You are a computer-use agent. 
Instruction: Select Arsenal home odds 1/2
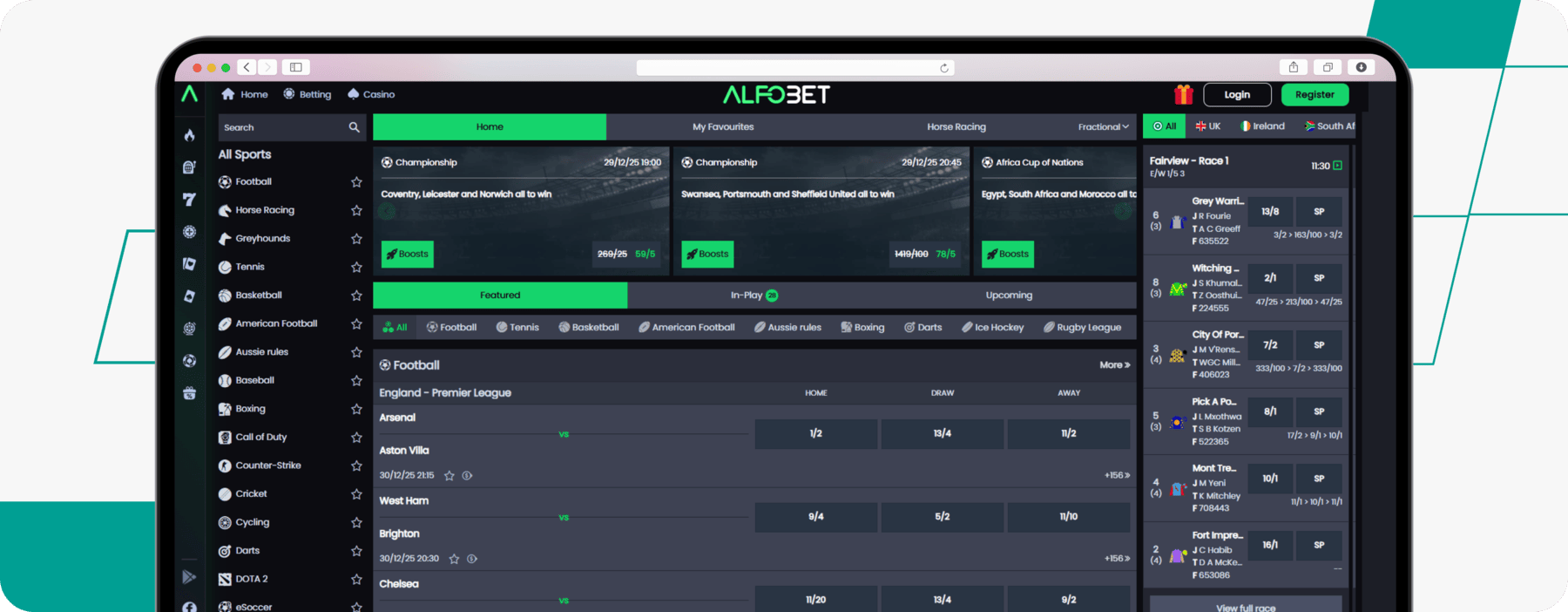coord(815,433)
